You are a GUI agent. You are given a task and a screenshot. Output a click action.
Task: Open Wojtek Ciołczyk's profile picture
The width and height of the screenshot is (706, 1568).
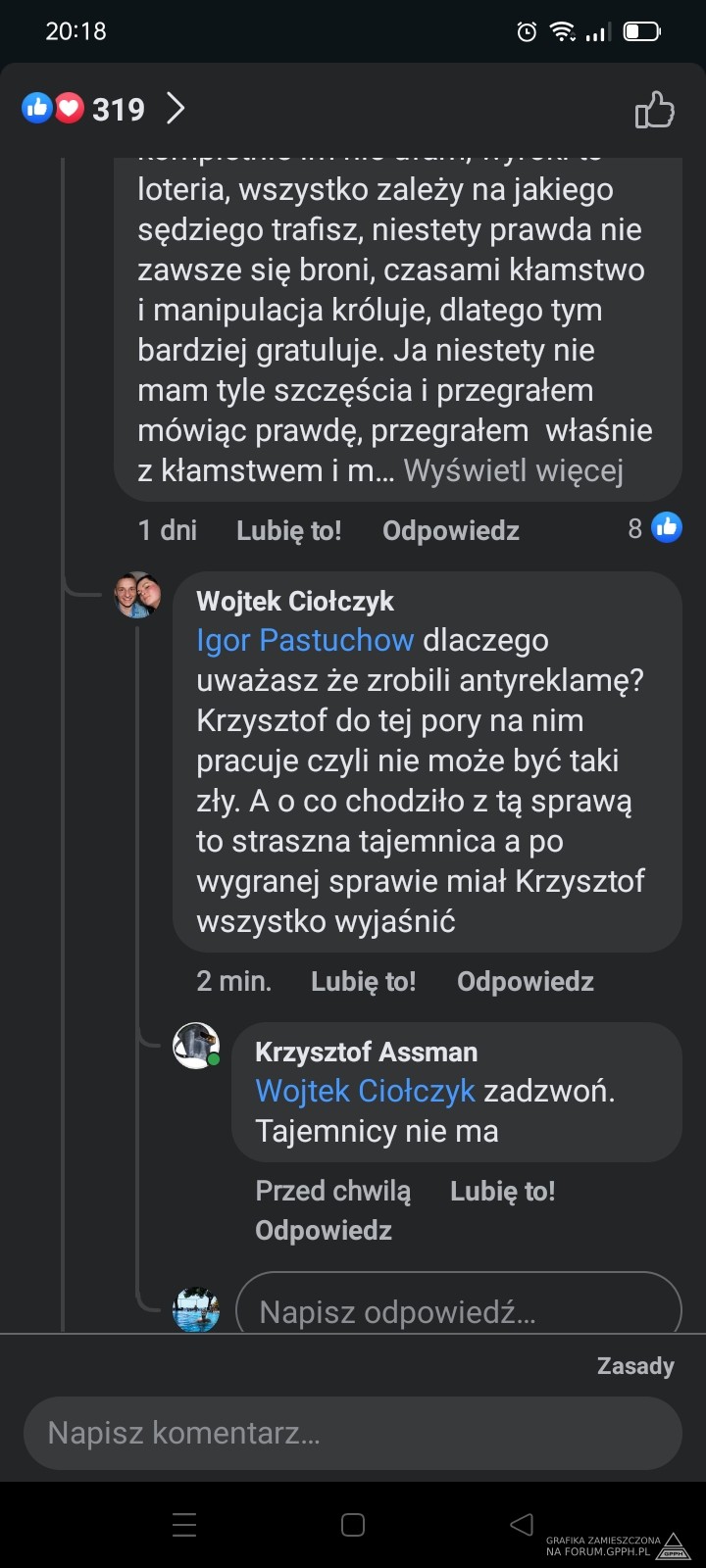tap(137, 595)
